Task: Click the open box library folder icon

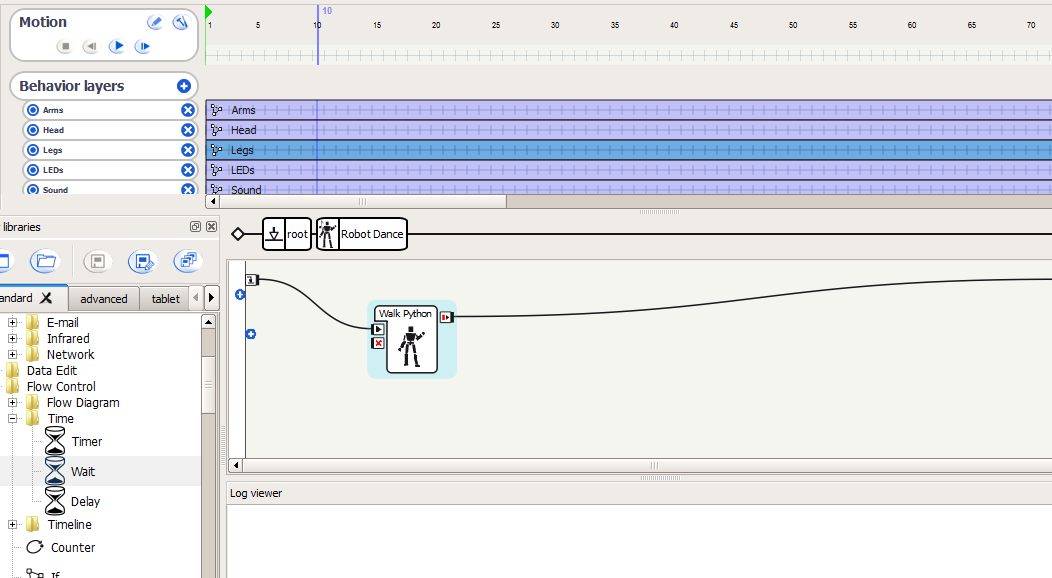Action: pyautogui.click(x=43, y=262)
